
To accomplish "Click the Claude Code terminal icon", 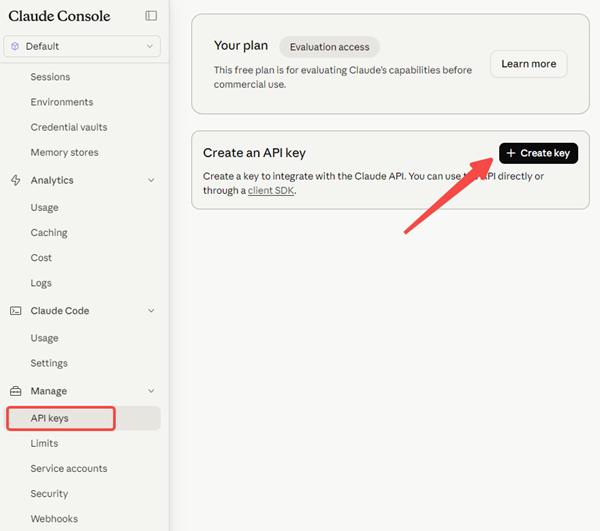I will (x=16, y=311).
